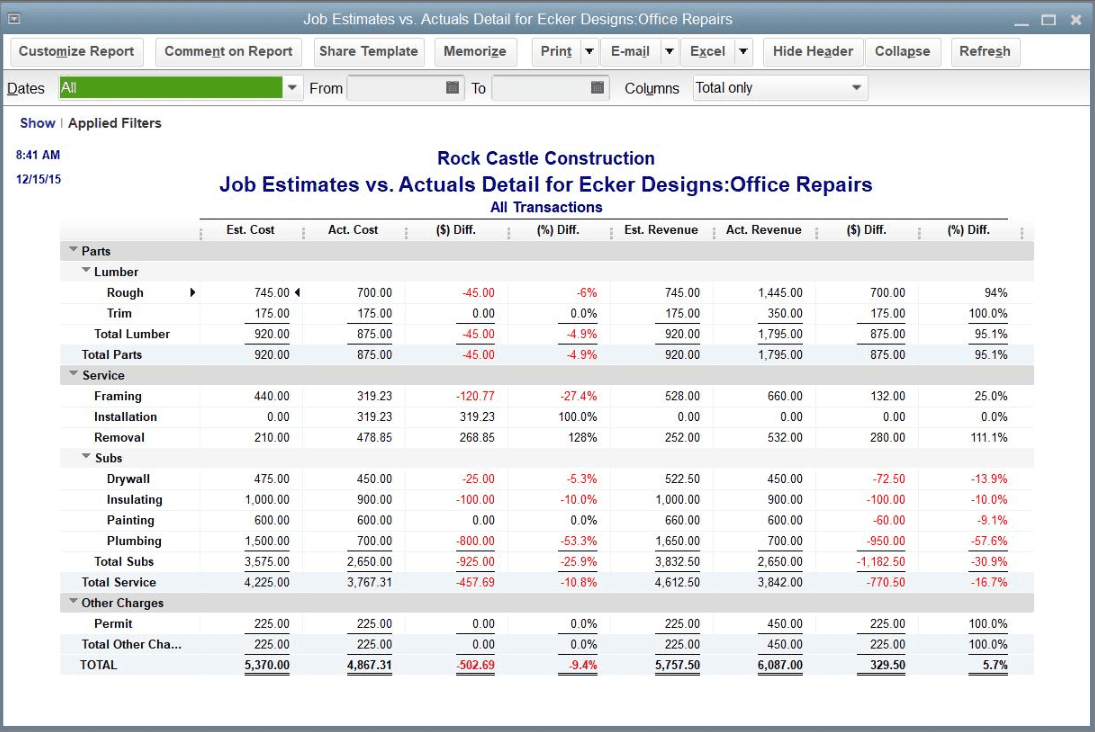Select the Insulating row label
Viewport: 1095px width, 732px height.
pyautogui.click(x=134, y=499)
